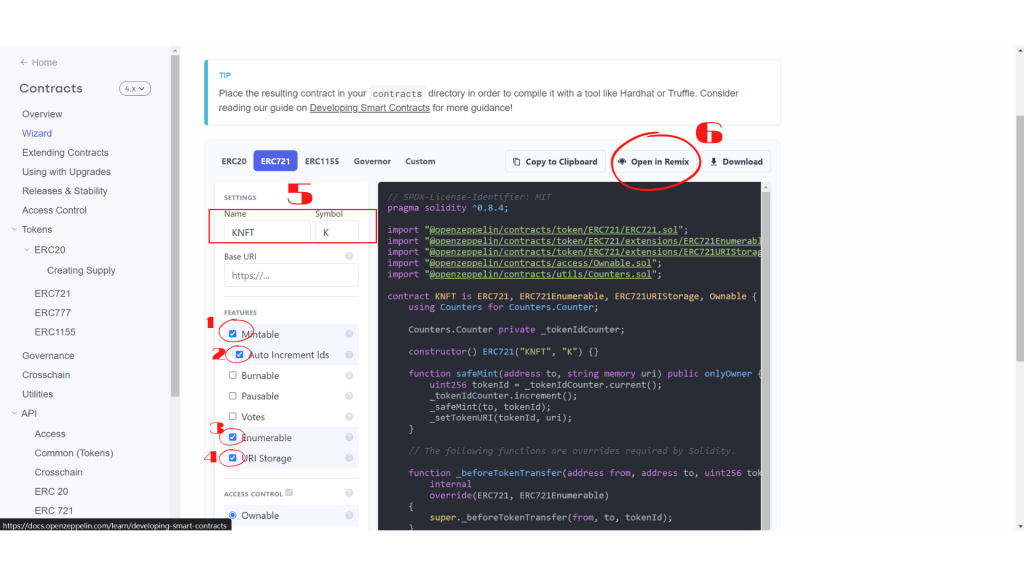Toggle the URI Storage checkbox
1024x576 pixels.
232,458
